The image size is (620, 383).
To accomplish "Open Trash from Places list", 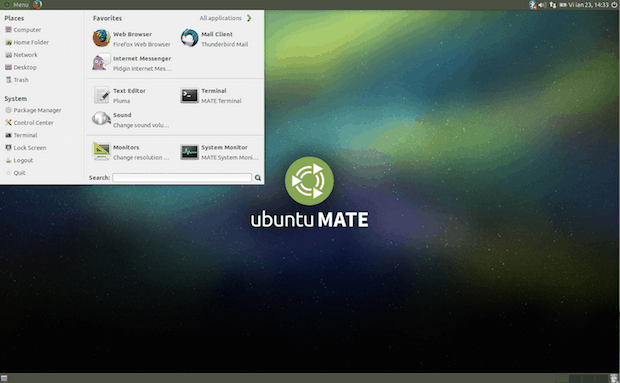I will pos(17,80).
